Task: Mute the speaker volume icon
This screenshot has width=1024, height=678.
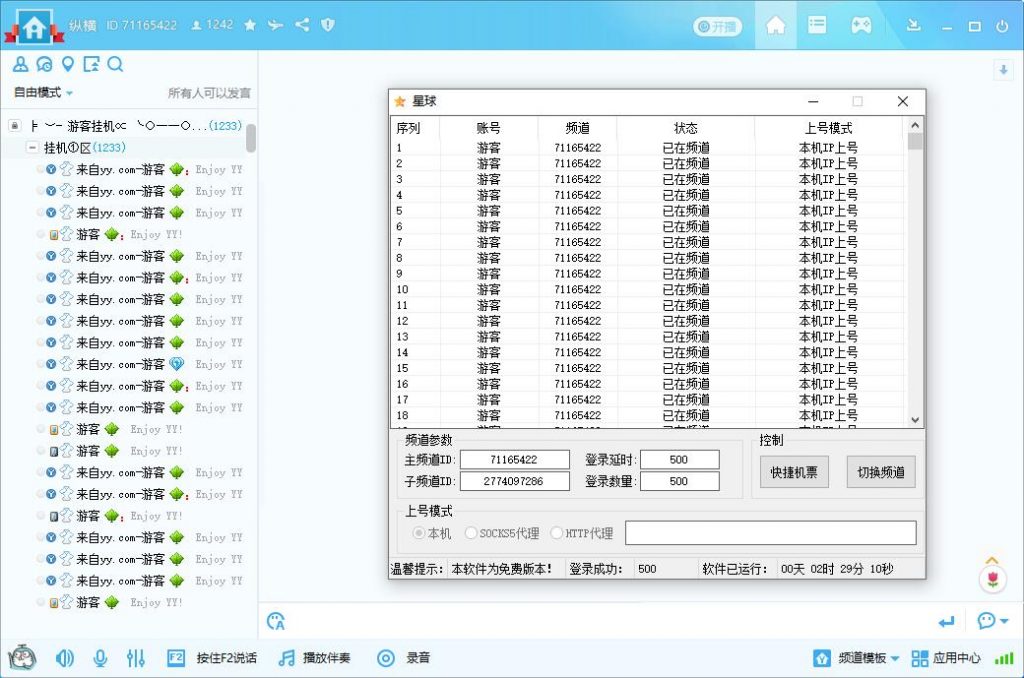Action: pyautogui.click(x=65, y=658)
